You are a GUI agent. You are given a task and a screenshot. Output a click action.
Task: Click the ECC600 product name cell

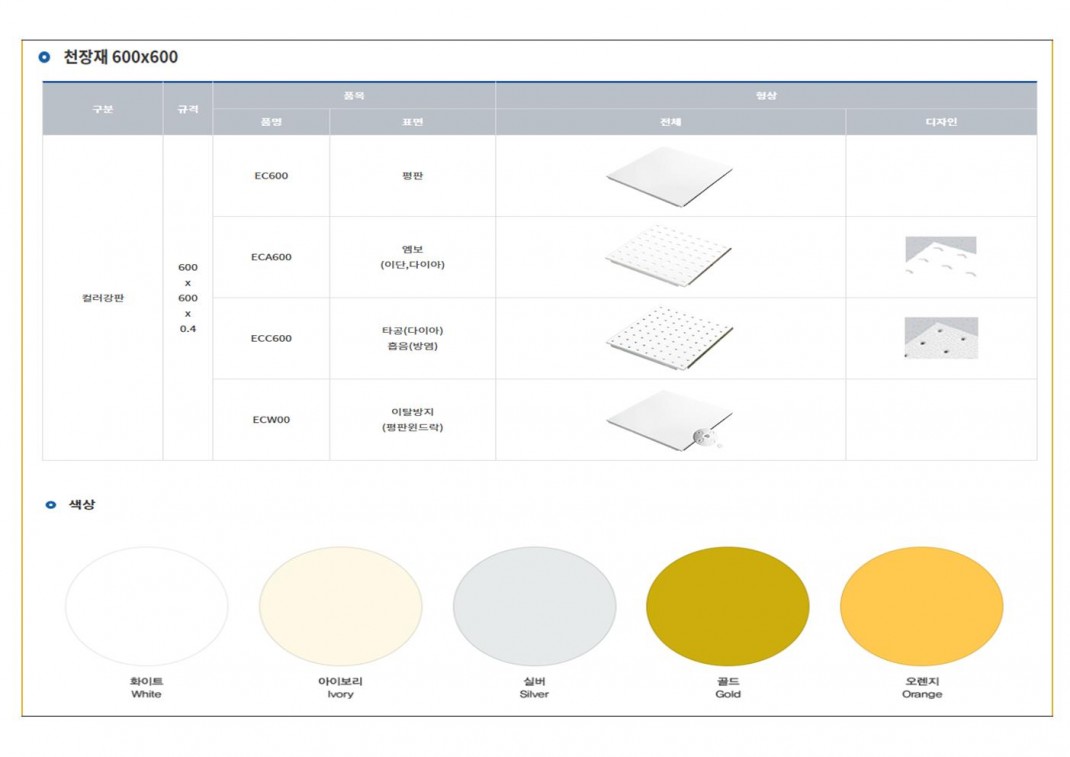click(x=271, y=338)
